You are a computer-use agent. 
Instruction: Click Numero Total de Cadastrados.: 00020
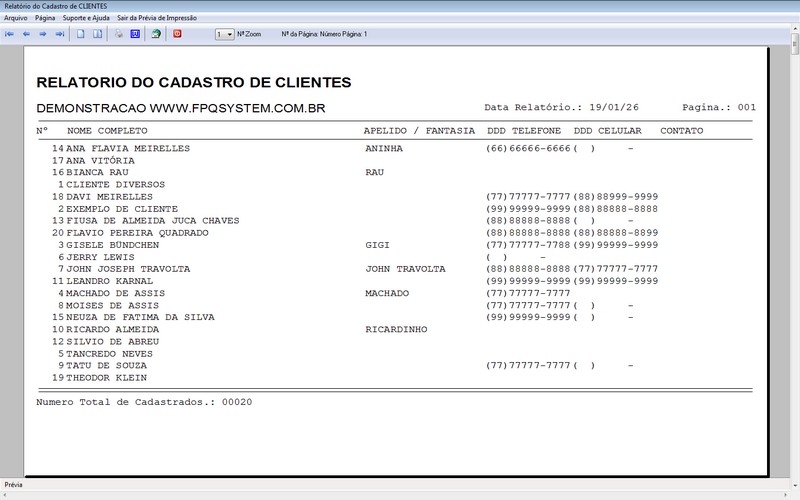point(144,402)
